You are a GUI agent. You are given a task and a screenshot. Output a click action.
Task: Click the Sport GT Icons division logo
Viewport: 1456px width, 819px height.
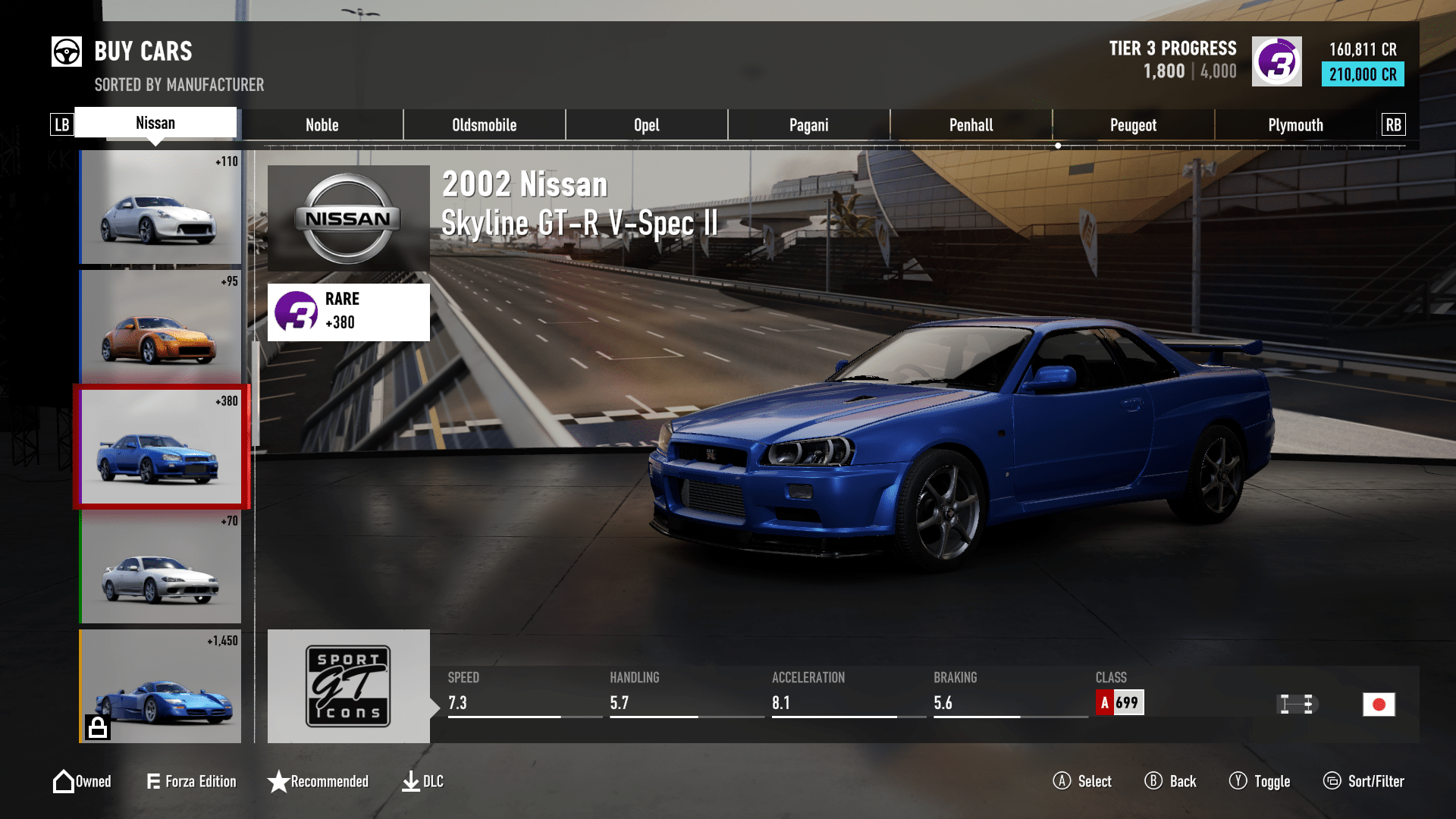point(348,686)
